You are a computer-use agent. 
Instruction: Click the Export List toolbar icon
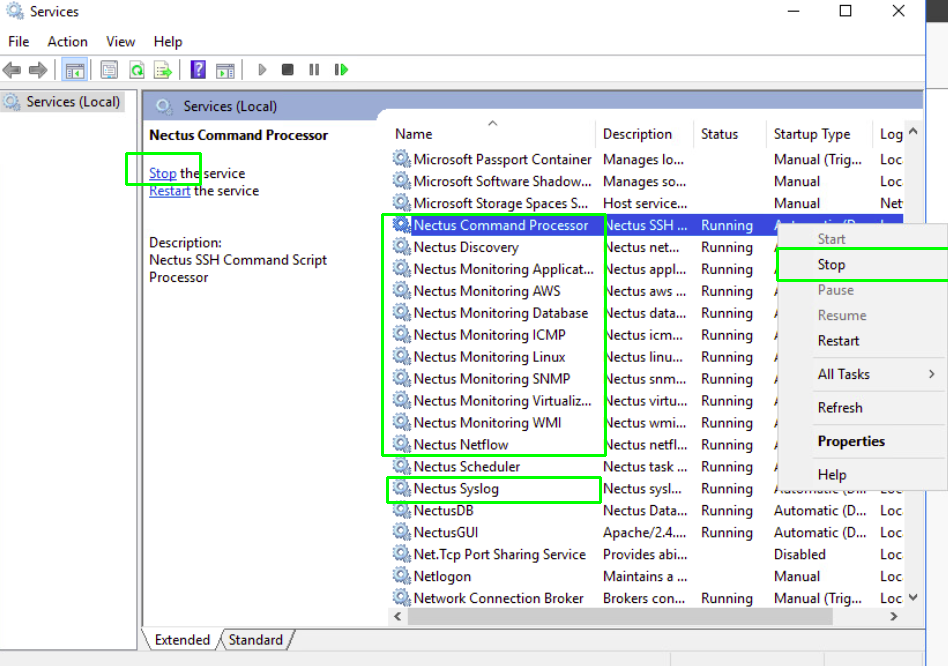(x=162, y=70)
